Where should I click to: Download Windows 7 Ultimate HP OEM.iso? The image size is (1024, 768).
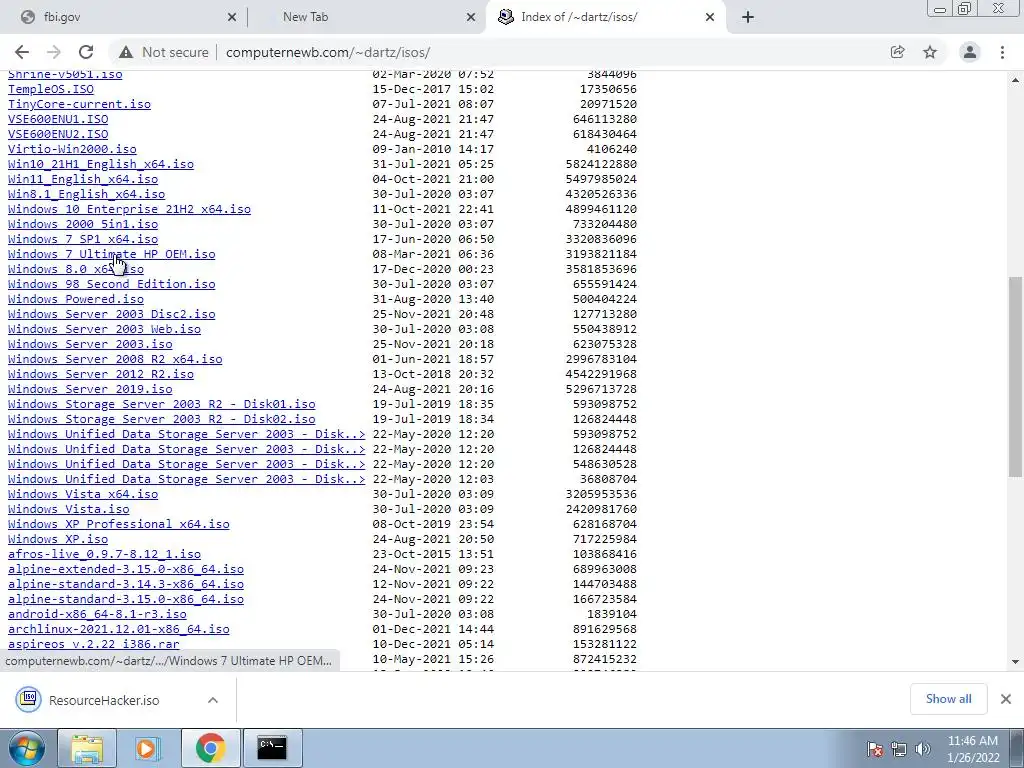click(x=111, y=254)
